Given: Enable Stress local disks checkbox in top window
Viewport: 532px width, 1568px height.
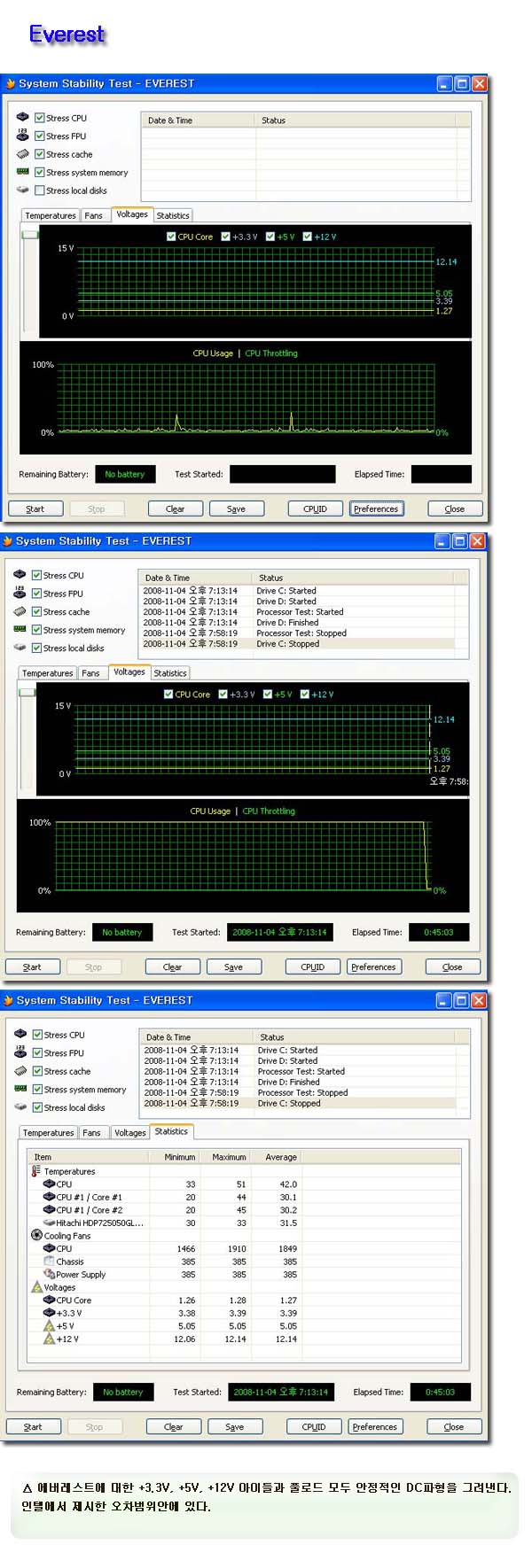Looking at the screenshot, I should click(x=40, y=190).
